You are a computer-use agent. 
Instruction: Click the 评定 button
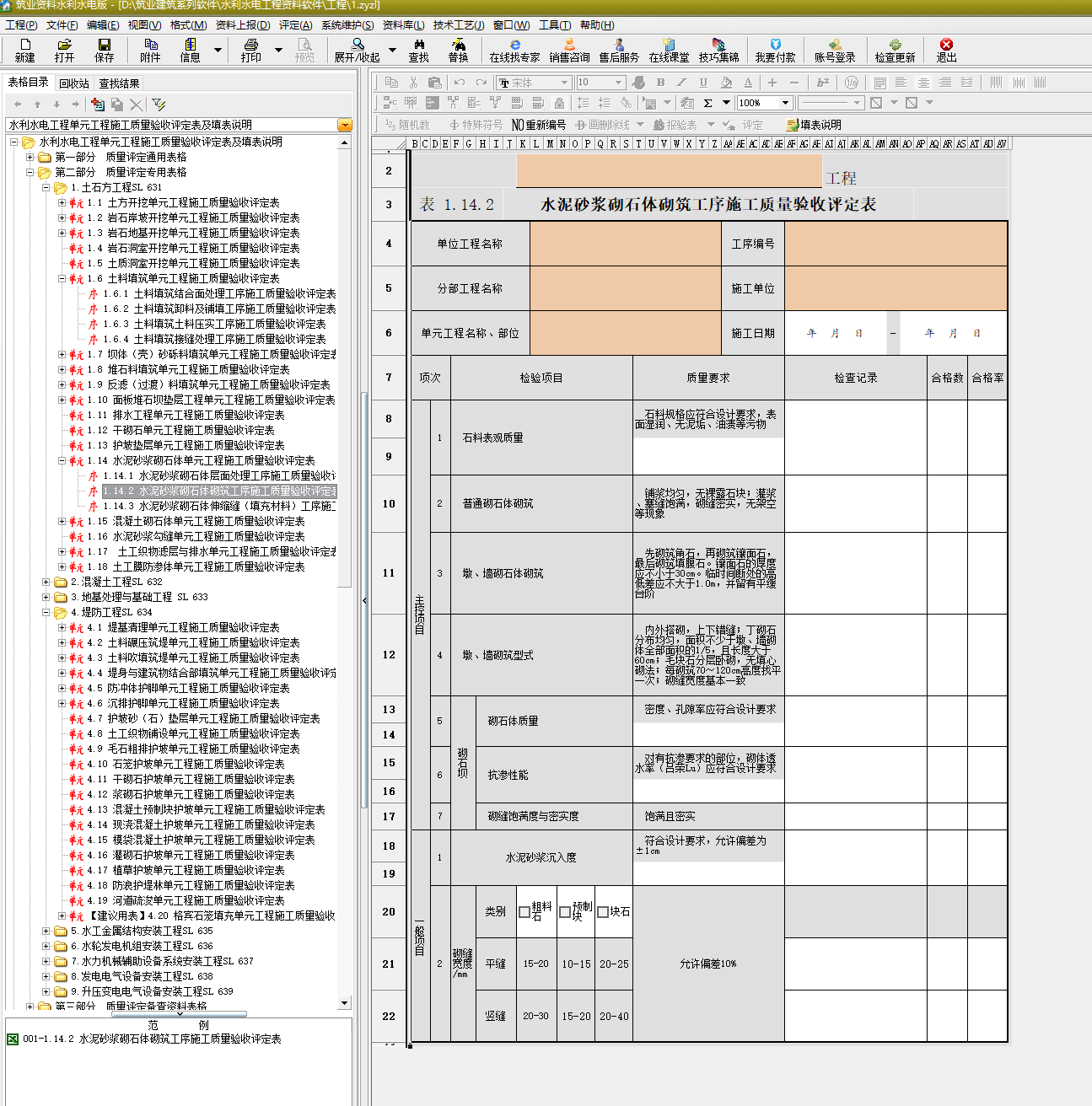[743, 125]
